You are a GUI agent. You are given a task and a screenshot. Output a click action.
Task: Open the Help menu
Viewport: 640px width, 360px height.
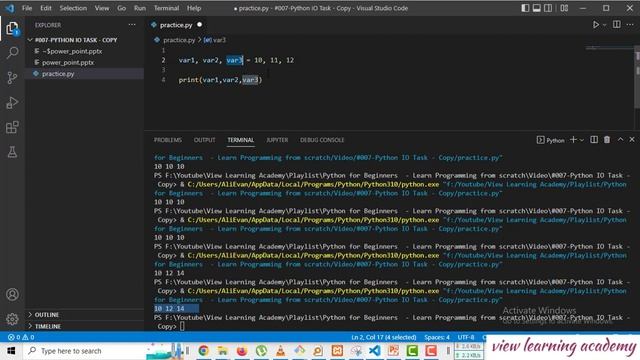[194, 8]
